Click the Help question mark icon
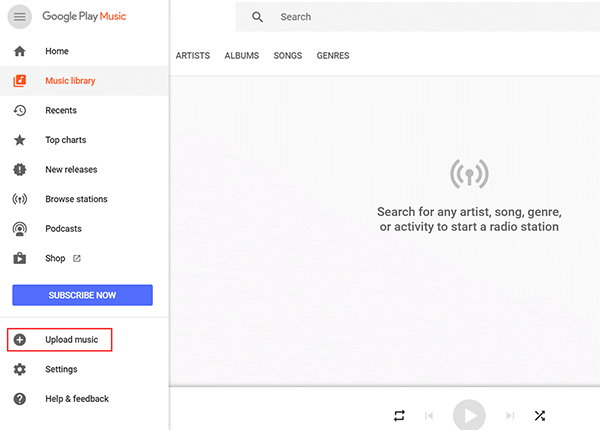 click(20, 399)
